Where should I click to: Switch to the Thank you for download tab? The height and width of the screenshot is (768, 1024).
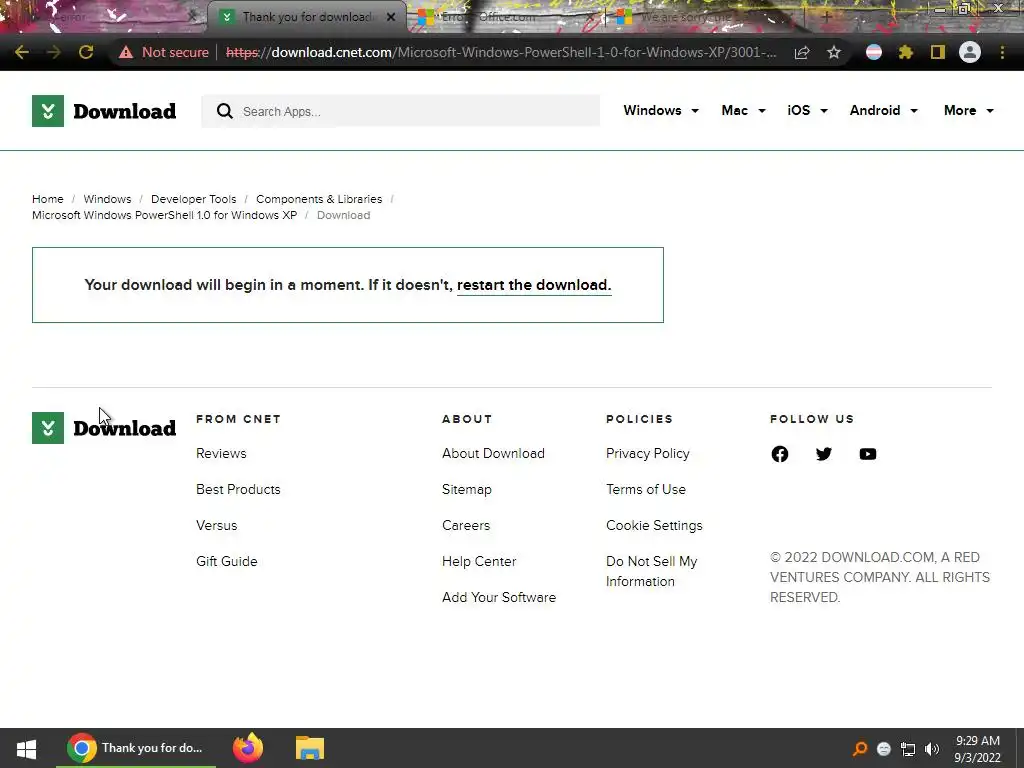(306, 17)
